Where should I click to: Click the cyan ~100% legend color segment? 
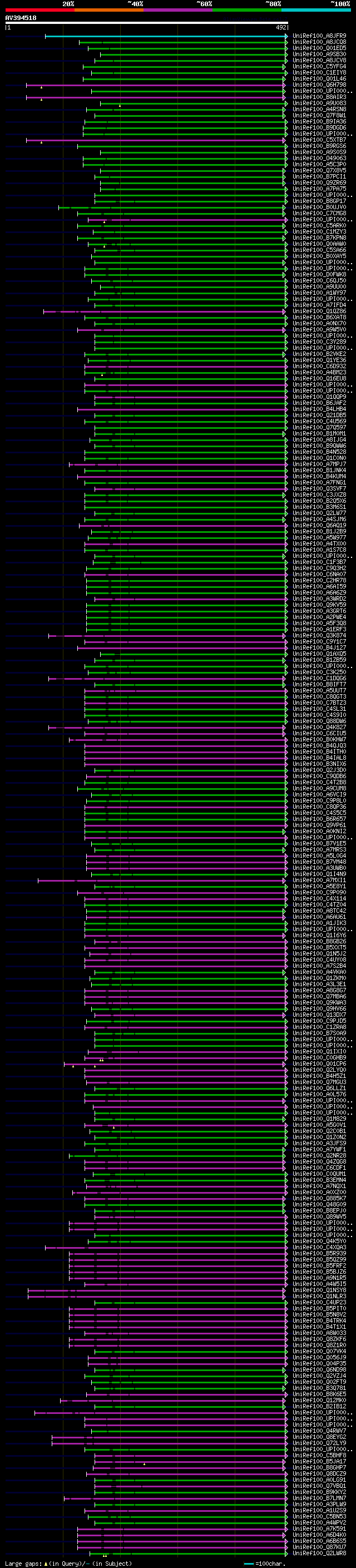317,10
